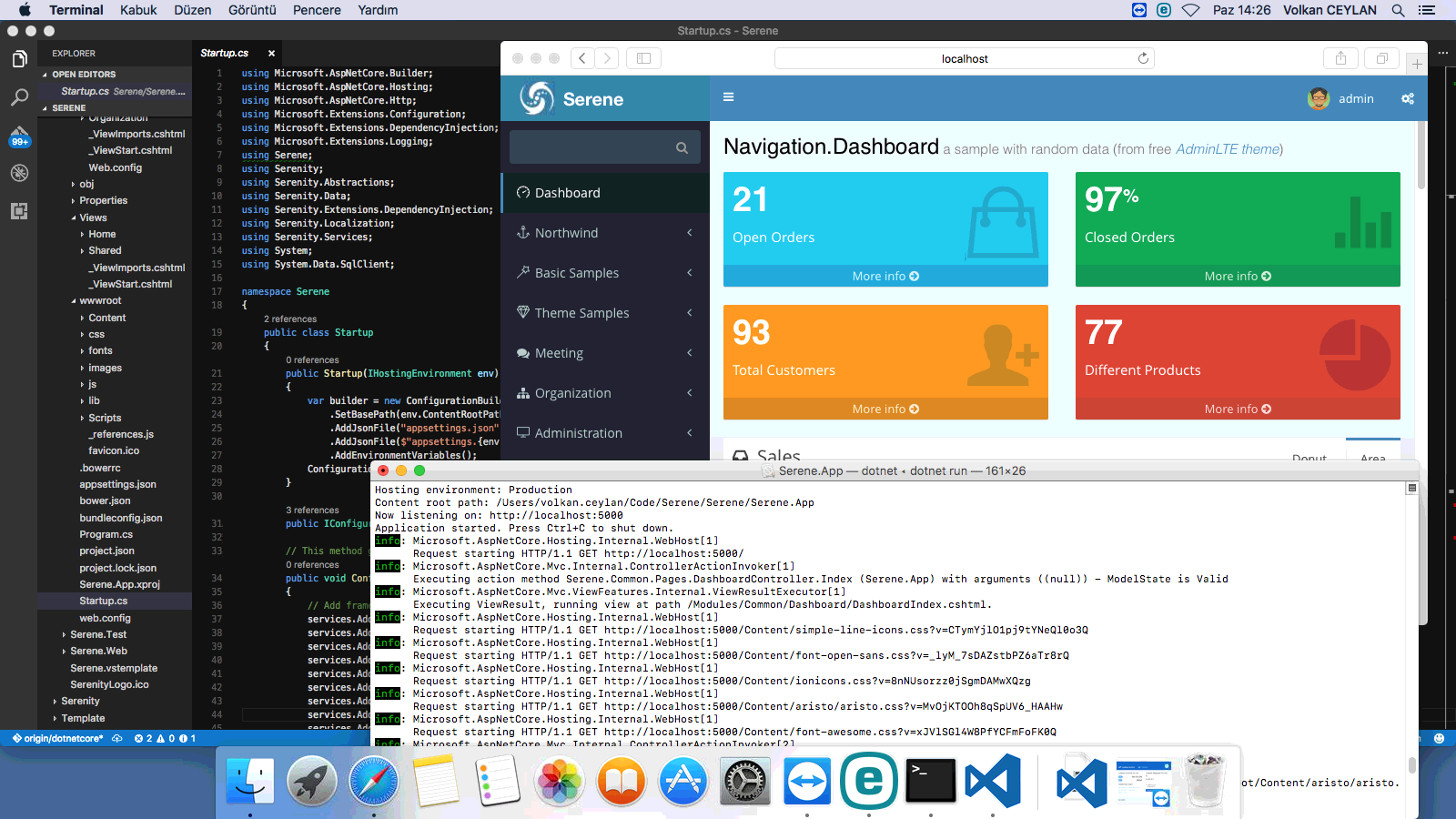Screen dimensions: 1456x819
Task: Open the Pencere menu
Action: 317,10
